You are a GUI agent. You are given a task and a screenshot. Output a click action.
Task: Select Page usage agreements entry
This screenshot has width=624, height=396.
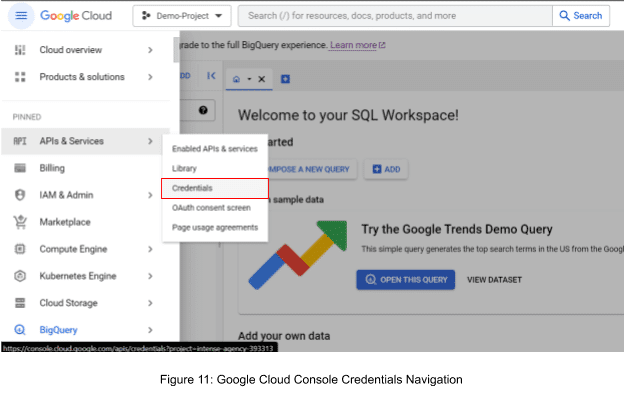(215, 227)
